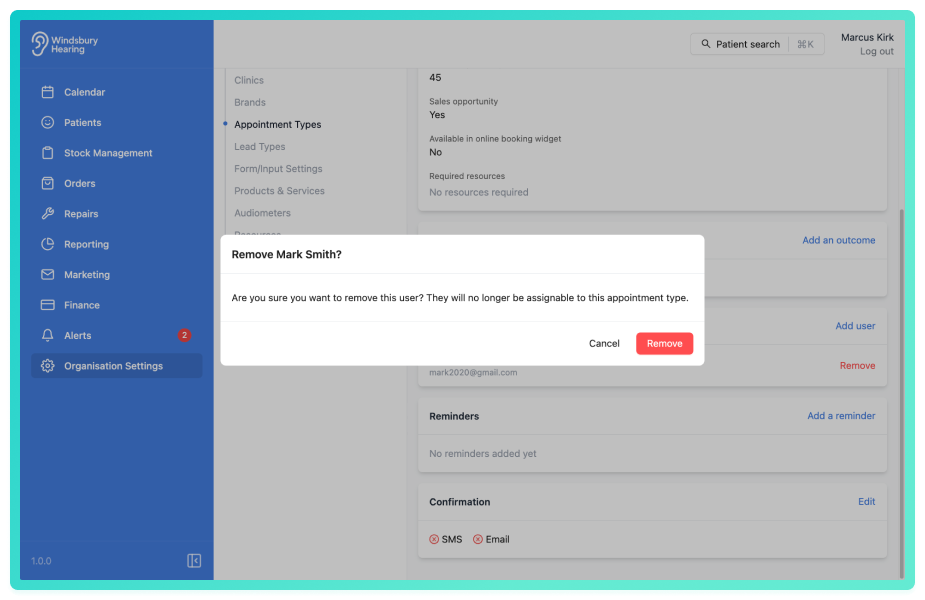Screen dimensions: 925x600
Task: Click the Add an outcome link
Action: 838,240
